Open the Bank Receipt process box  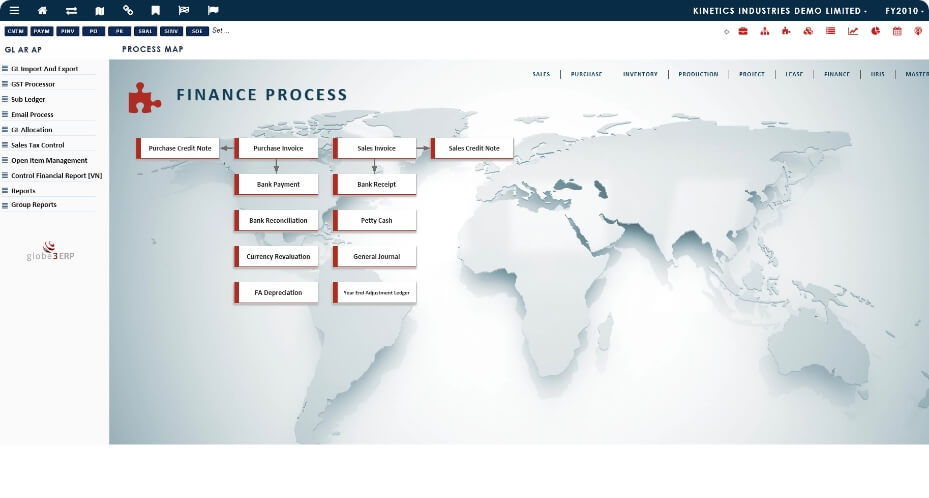(x=375, y=184)
